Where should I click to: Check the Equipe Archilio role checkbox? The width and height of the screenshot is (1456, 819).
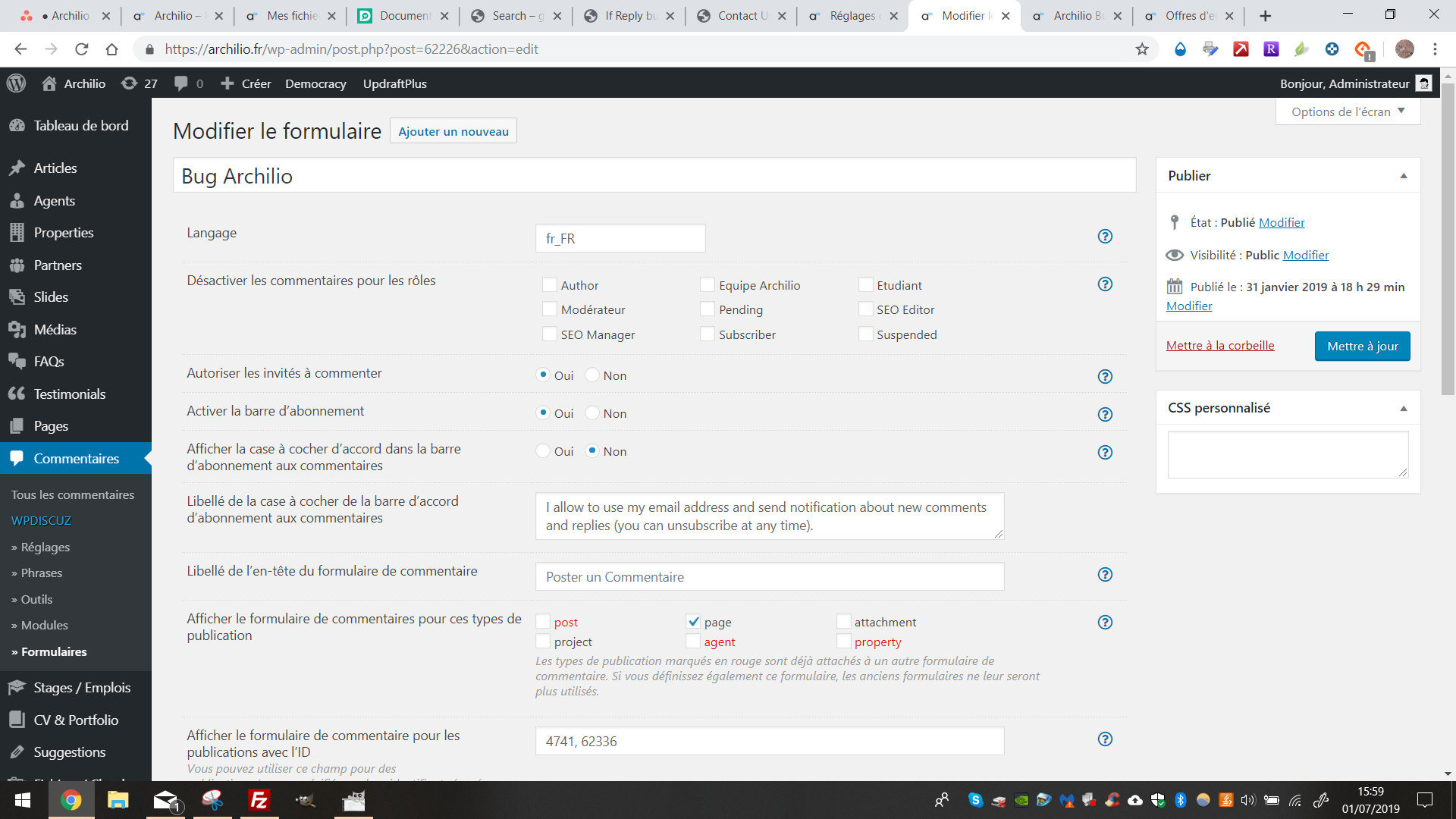[707, 285]
